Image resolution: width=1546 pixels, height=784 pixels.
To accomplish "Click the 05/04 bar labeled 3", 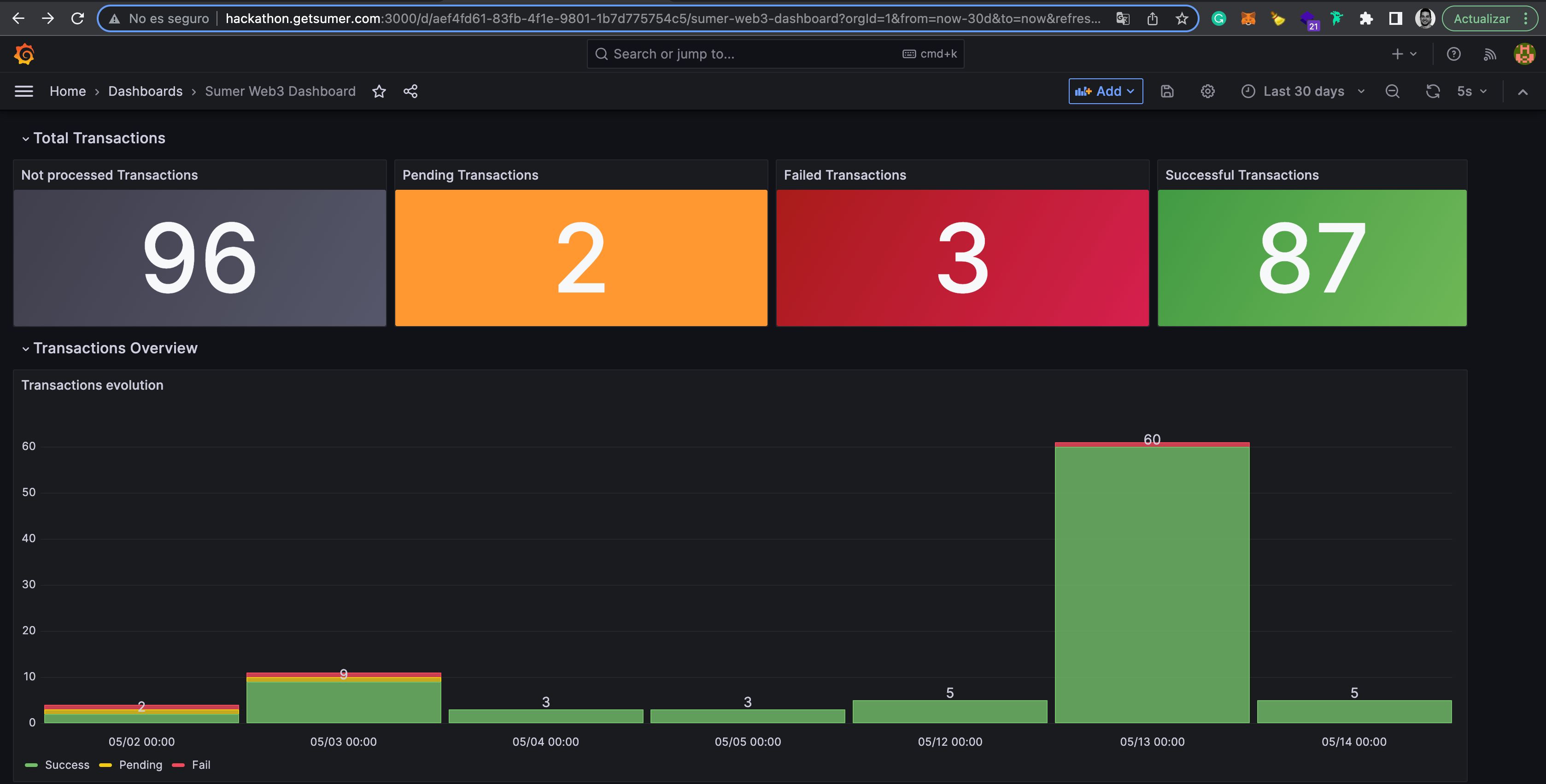I will click(x=545, y=716).
